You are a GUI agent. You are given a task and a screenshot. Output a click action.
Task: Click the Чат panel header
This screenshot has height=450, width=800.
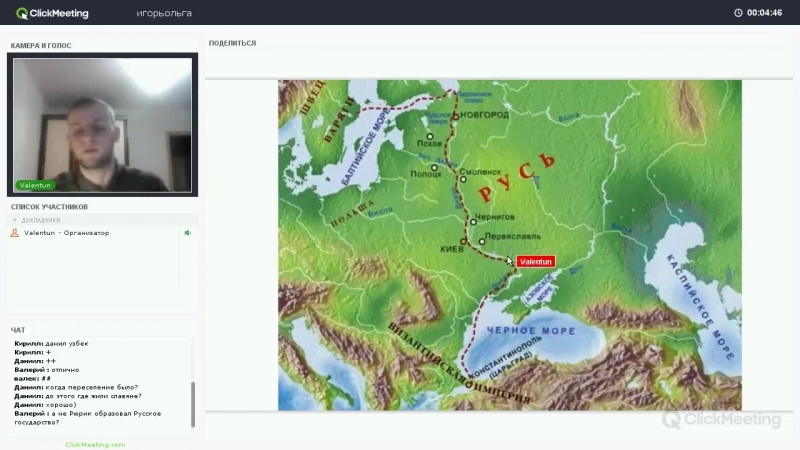pyautogui.click(x=18, y=330)
